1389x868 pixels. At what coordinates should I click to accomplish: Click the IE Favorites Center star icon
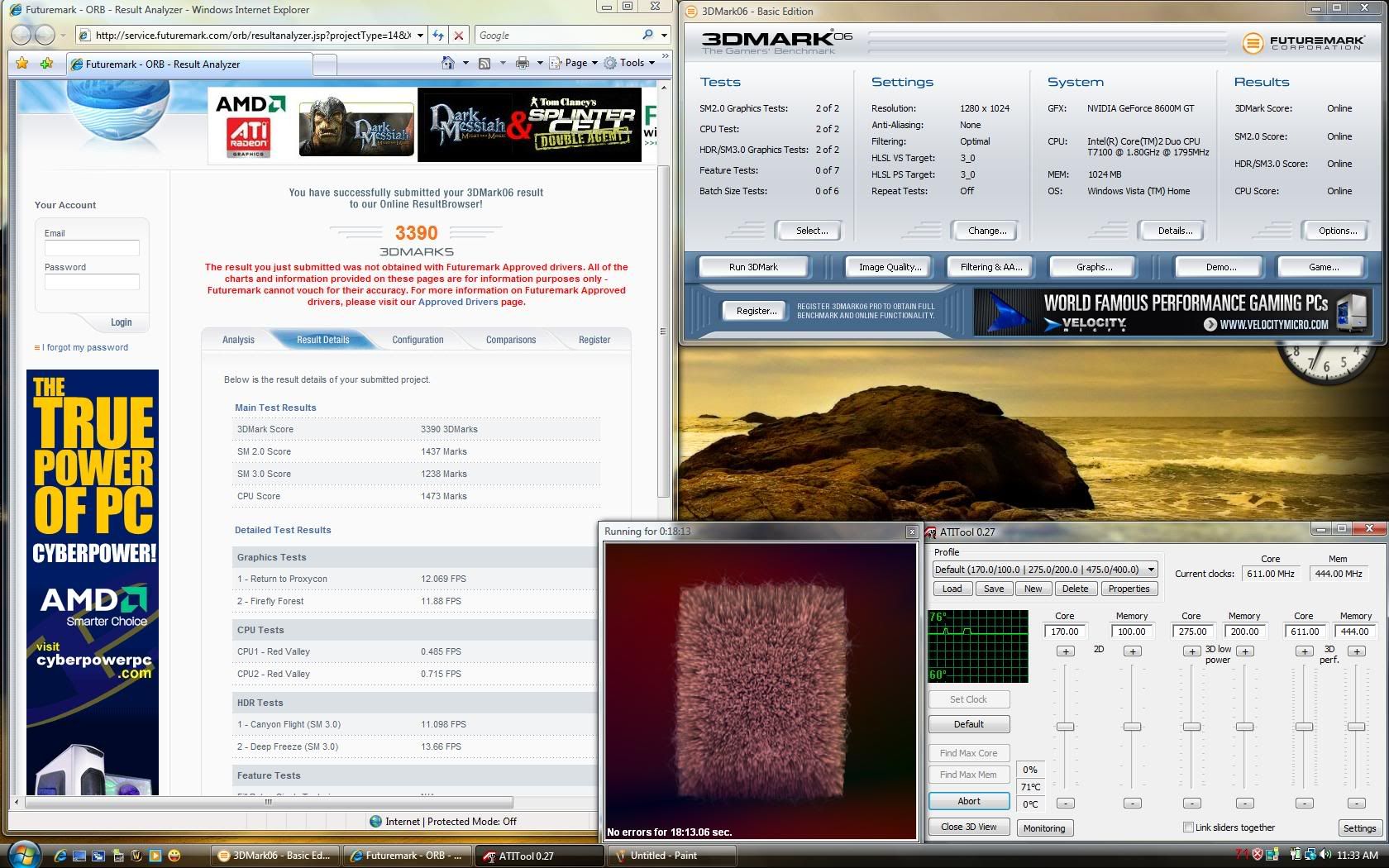coord(22,64)
